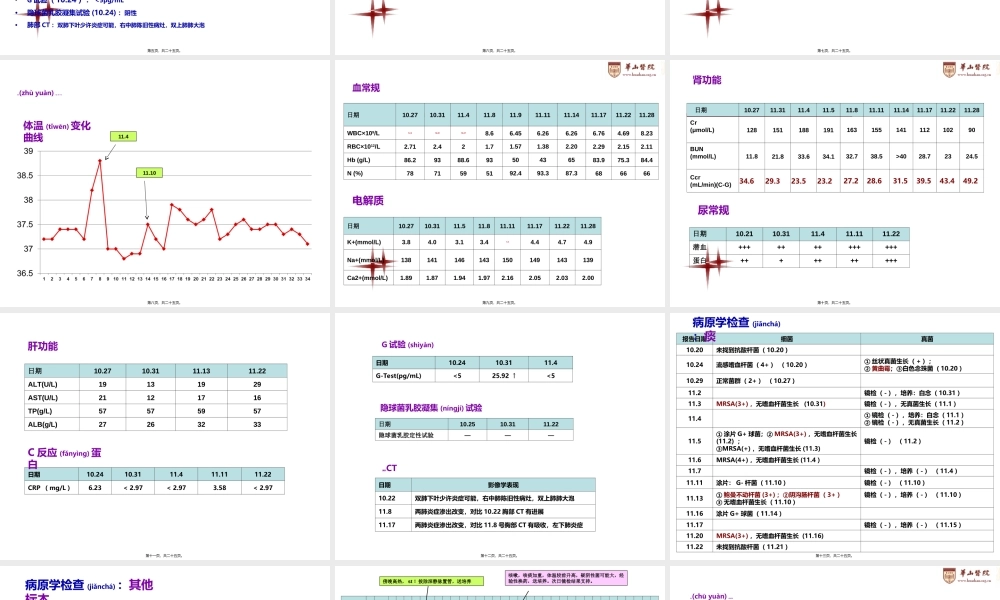This screenshot has width=1000, height=600.
Task: Select the red star decoration over the 电解质 table
Action: (x=375, y=264)
